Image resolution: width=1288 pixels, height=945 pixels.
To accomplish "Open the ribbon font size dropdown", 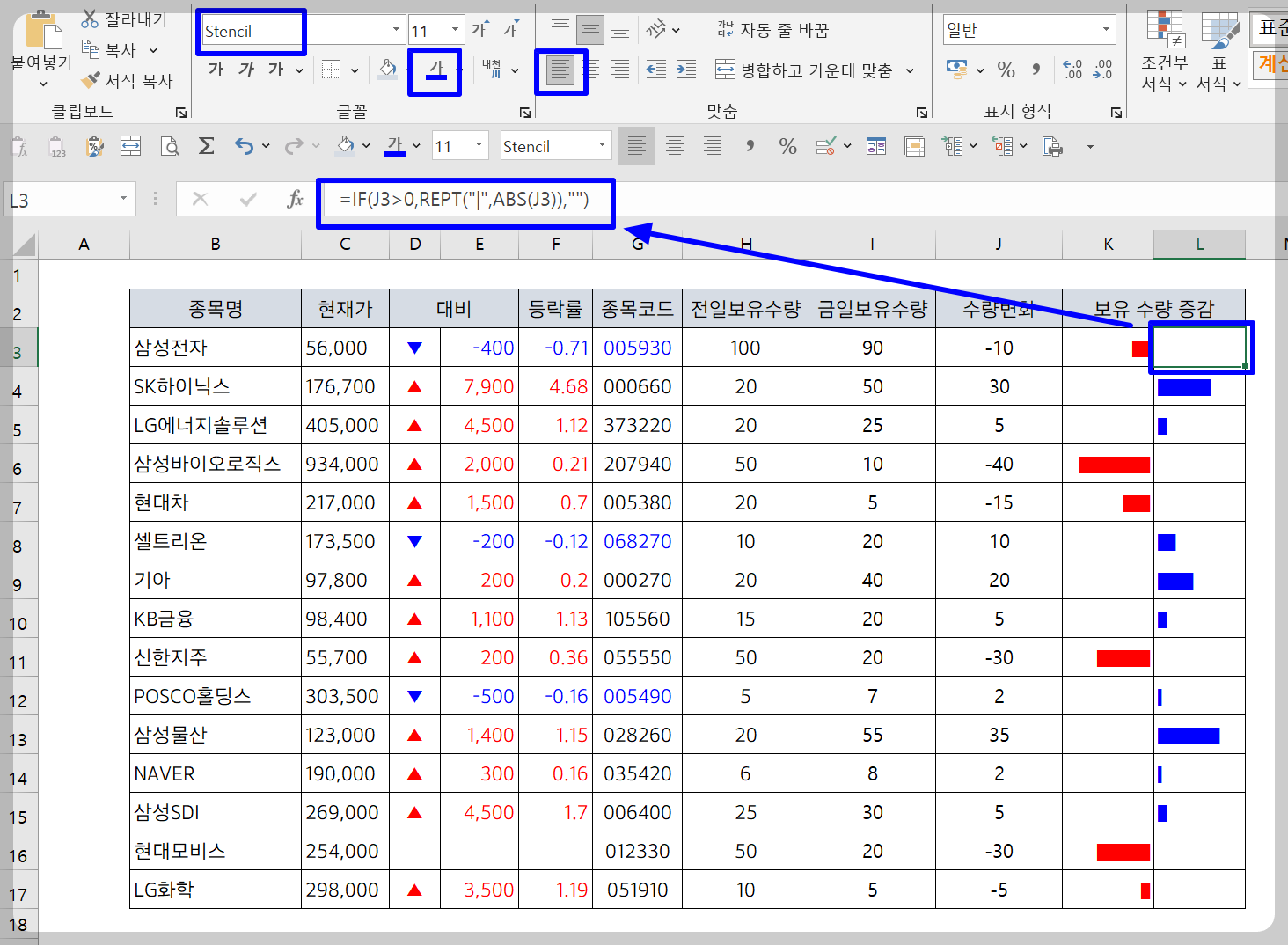I will click(455, 30).
